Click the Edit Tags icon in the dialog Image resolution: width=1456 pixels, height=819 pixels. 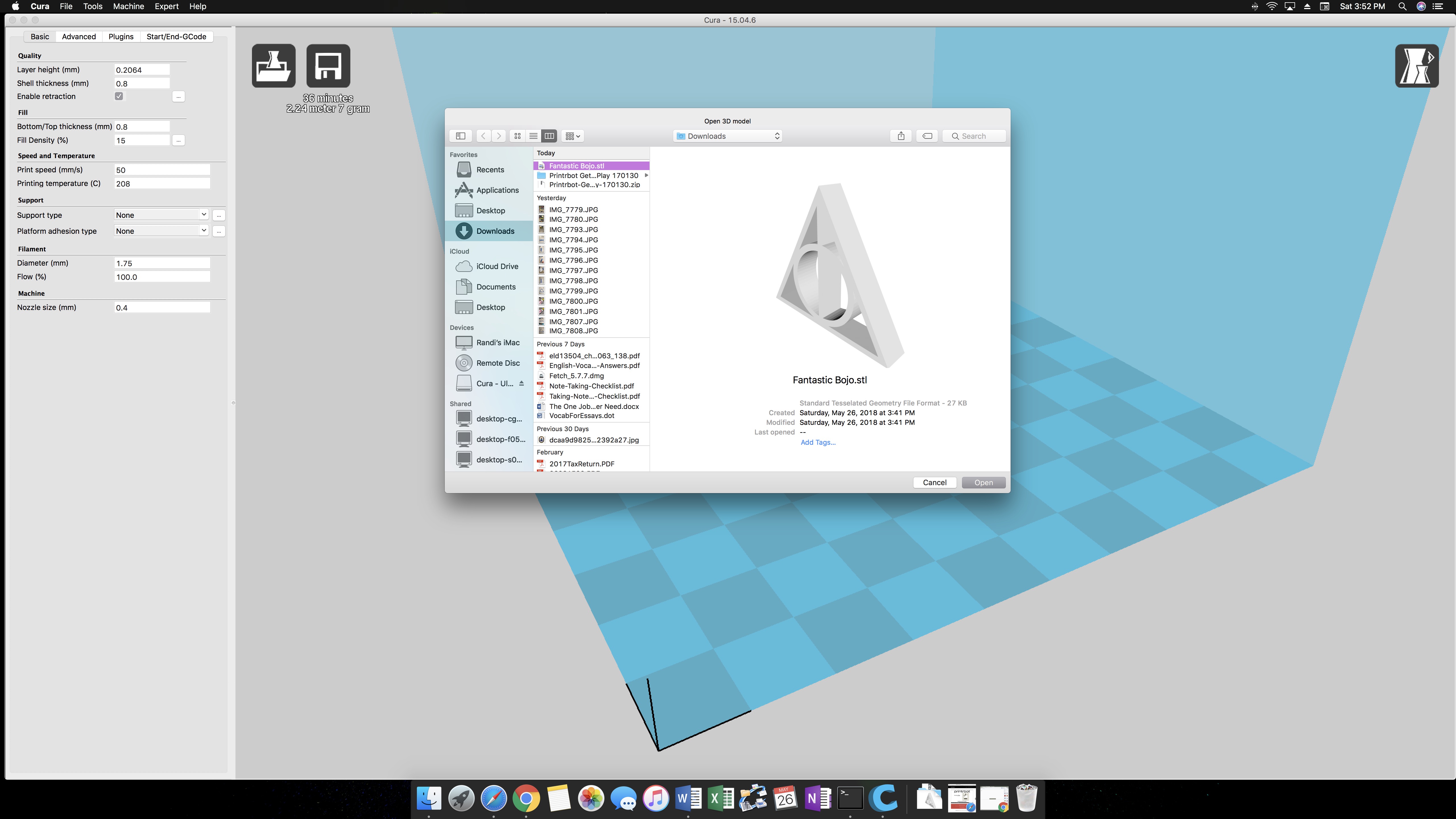pyautogui.click(x=927, y=136)
